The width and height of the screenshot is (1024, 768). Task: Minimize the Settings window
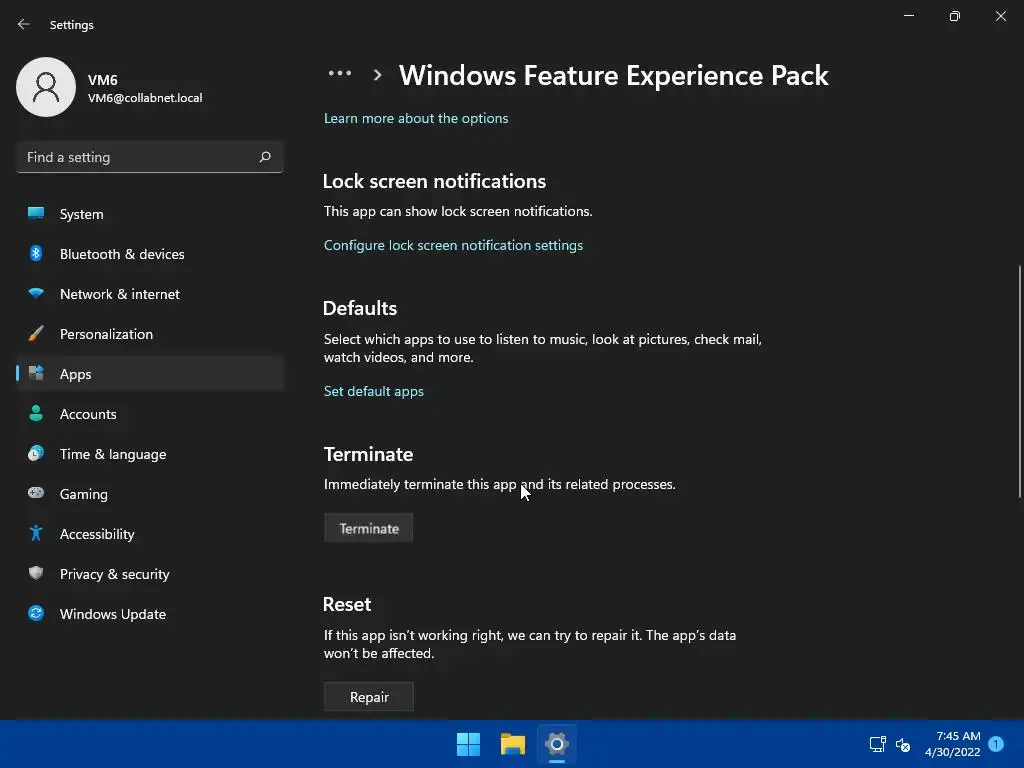[908, 16]
